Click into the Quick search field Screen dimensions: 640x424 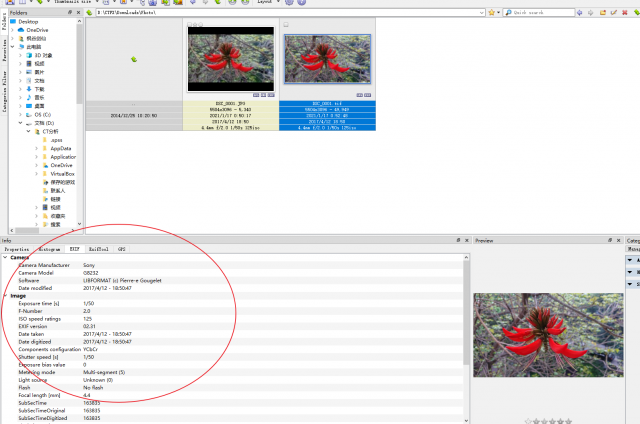click(539, 13)
